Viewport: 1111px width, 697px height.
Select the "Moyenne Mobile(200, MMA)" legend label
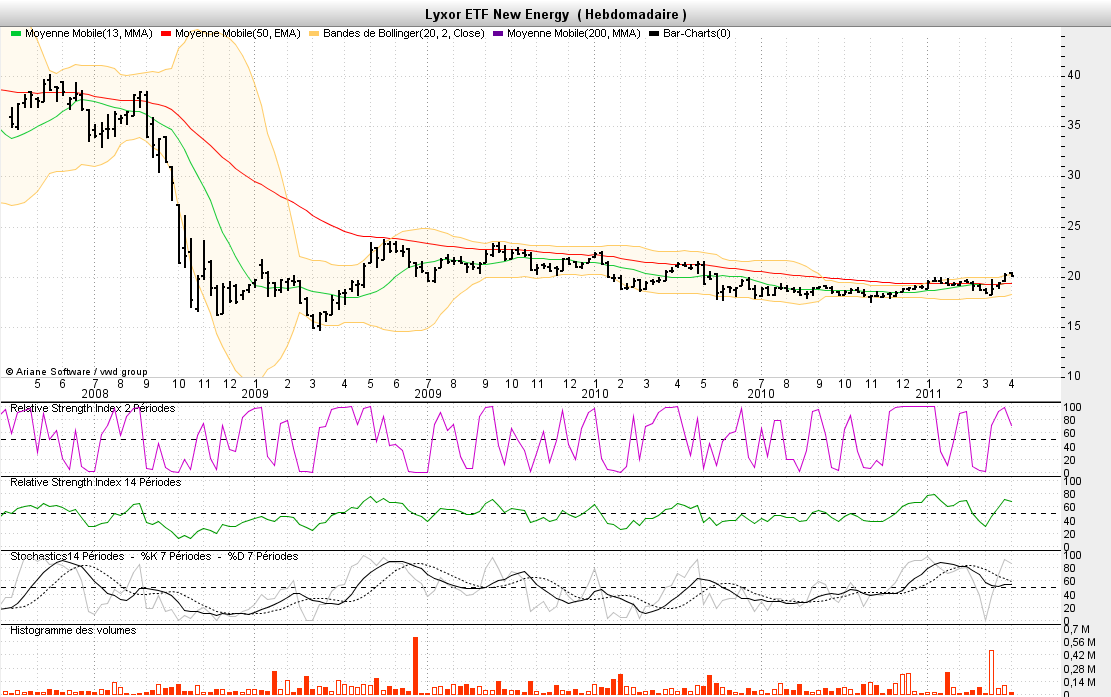pyautogui.click(x=574, y=33)
